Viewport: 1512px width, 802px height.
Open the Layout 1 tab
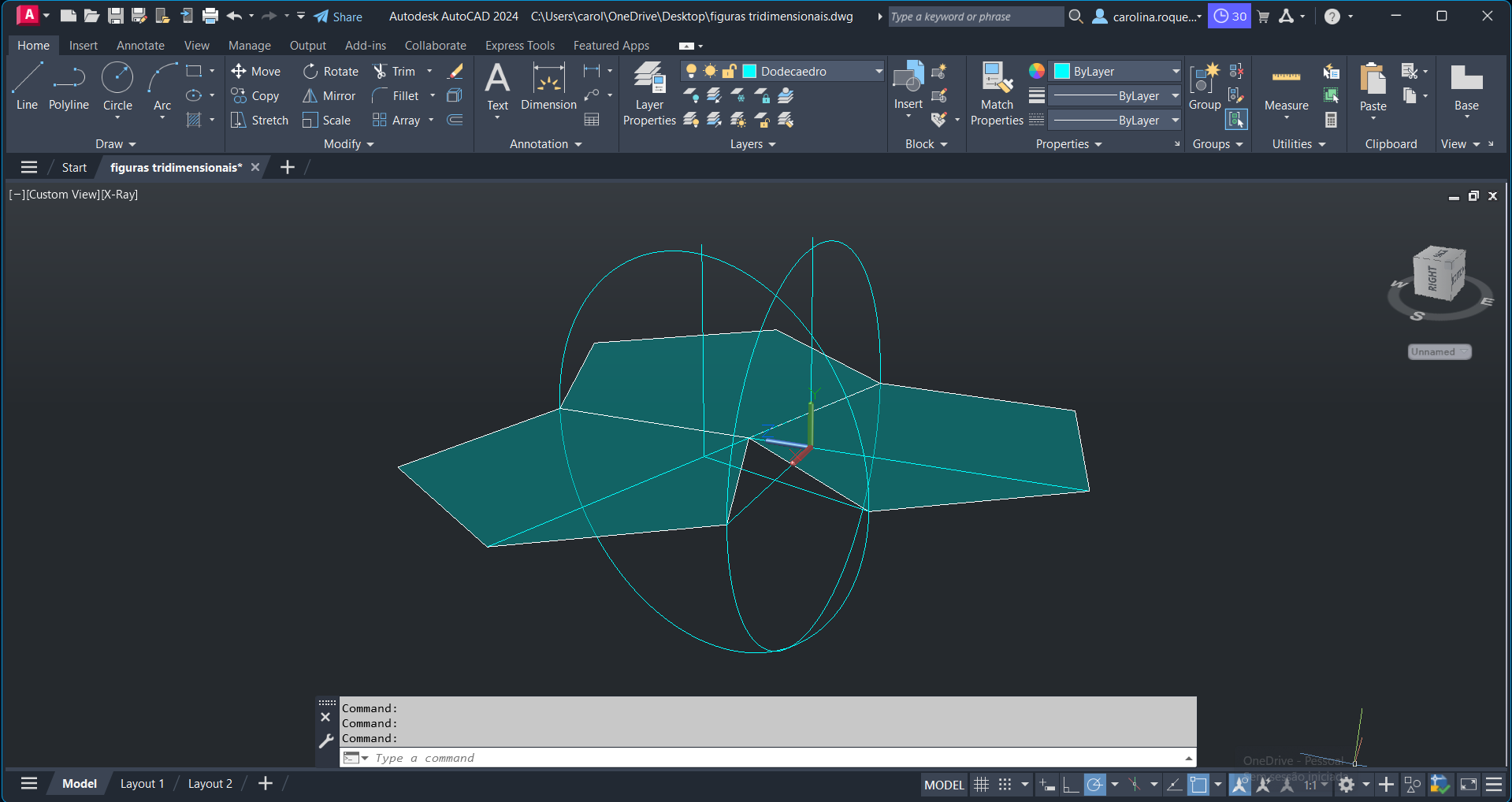pos(142,784)
